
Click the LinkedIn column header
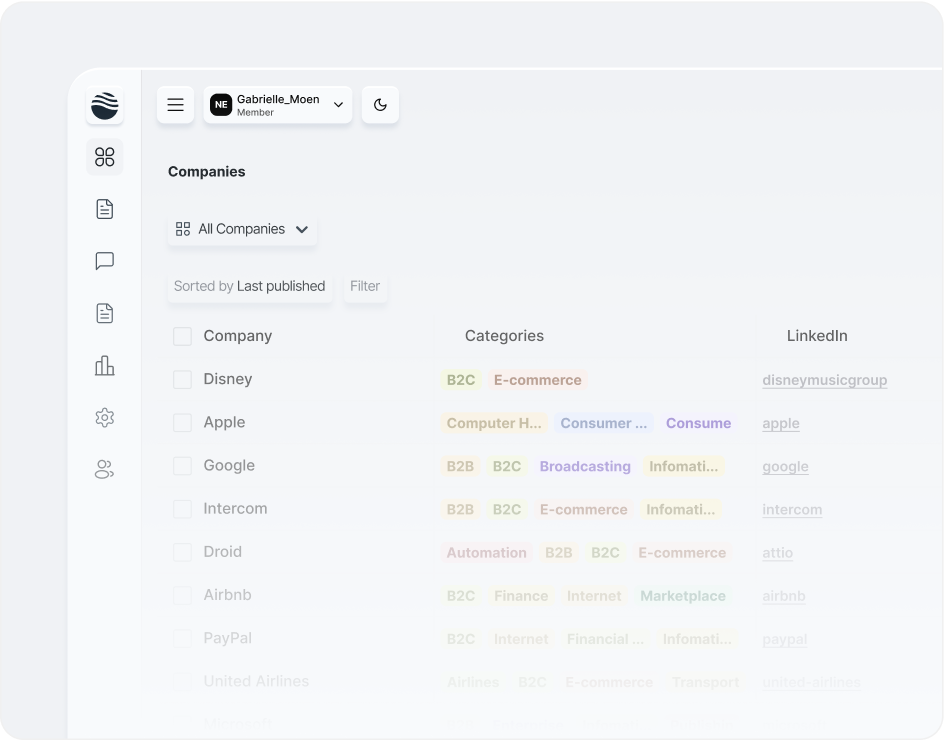pos(817,336)
